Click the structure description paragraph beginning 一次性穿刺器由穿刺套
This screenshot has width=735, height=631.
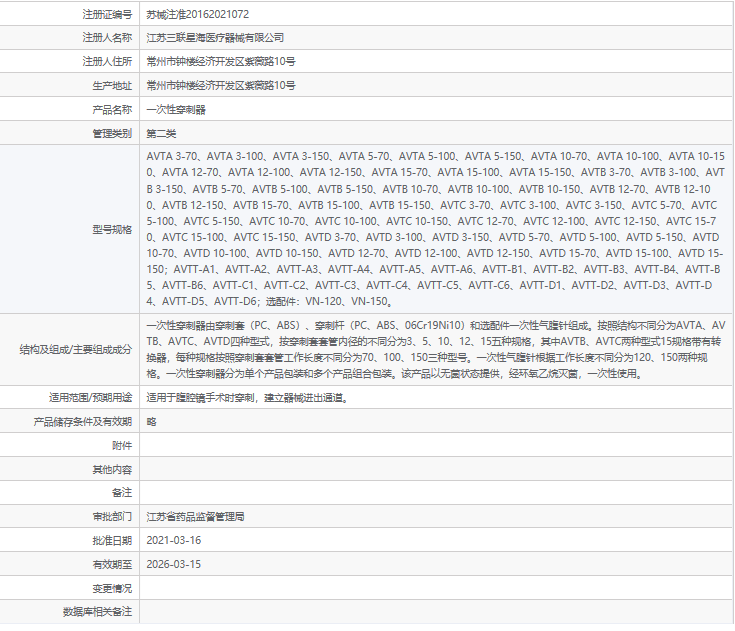pyautogui.click(x=435, y=350)
